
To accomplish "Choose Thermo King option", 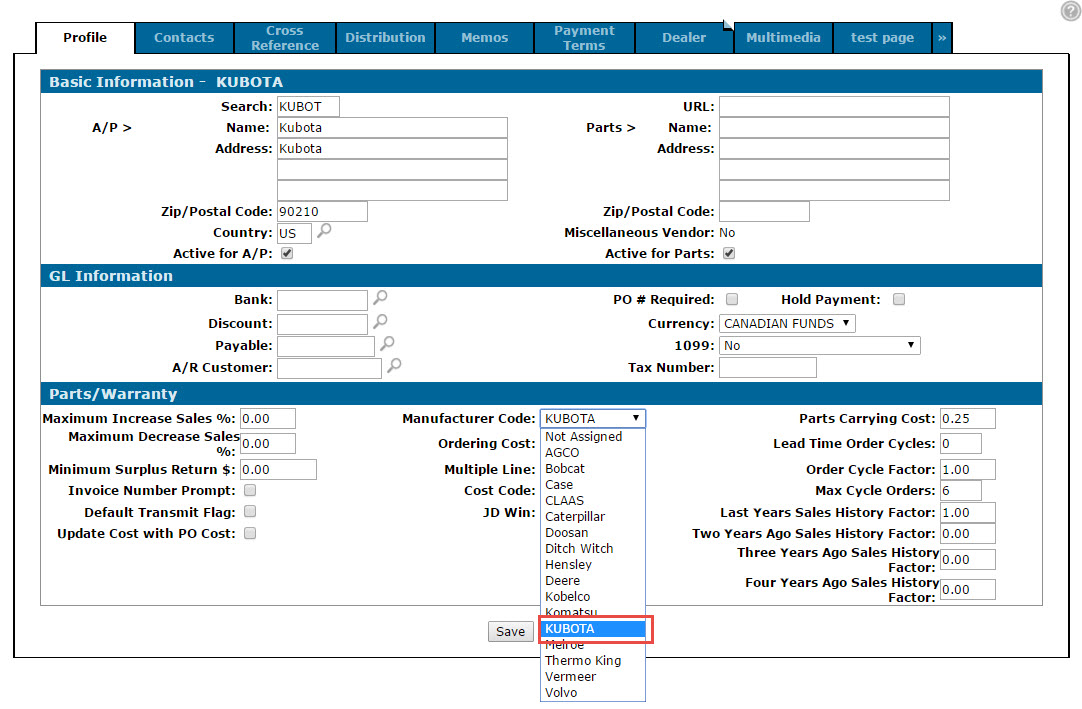I will tap(593, 661).
